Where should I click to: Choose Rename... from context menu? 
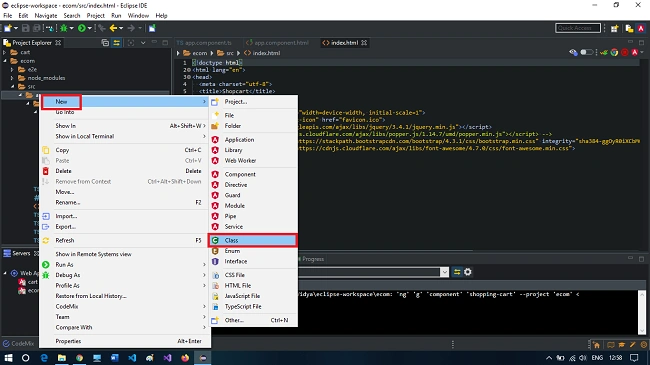pyautogui.click(x=124, y=202)
